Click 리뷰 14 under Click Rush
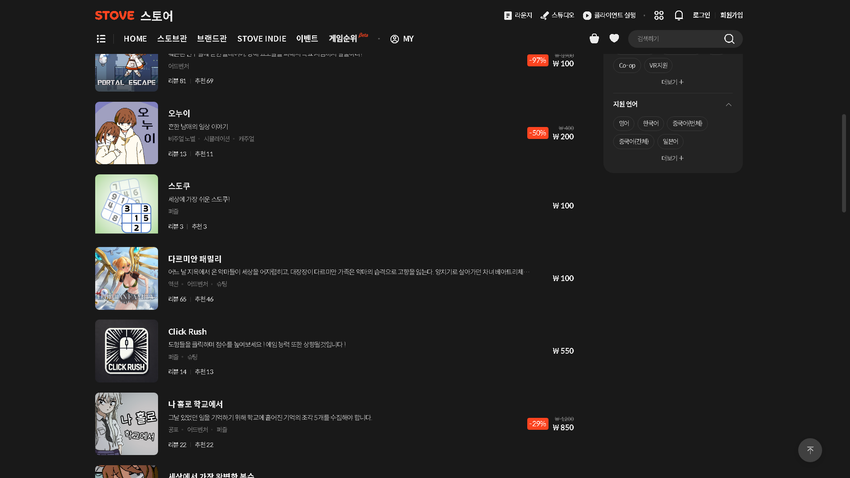Screen dimensions: 850x478 [177, 372]
